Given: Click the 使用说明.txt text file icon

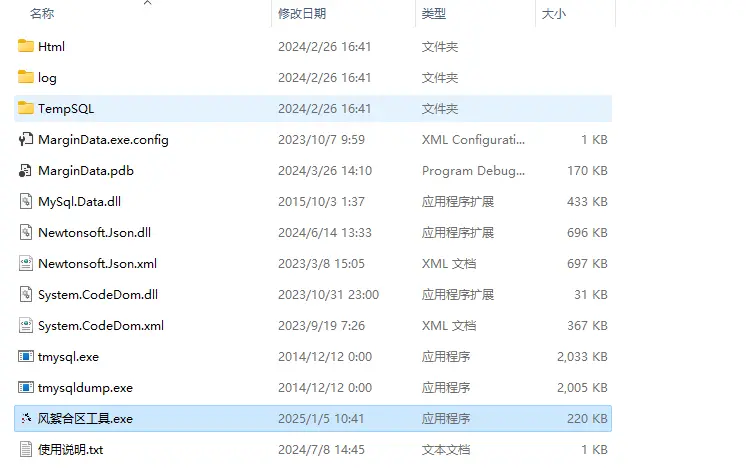Looking at the screenshot, I should (26, 449).
